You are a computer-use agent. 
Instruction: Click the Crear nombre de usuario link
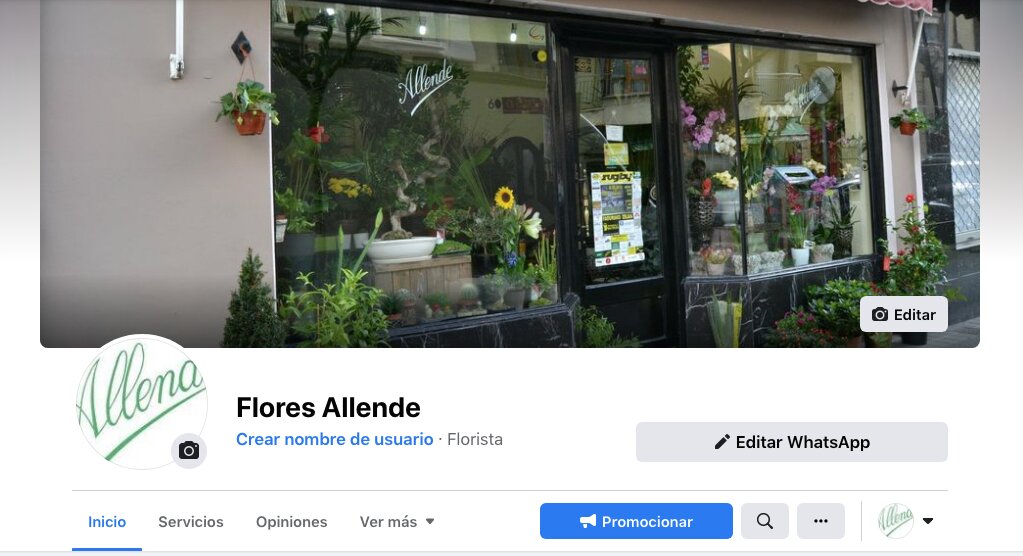[335, 439]
